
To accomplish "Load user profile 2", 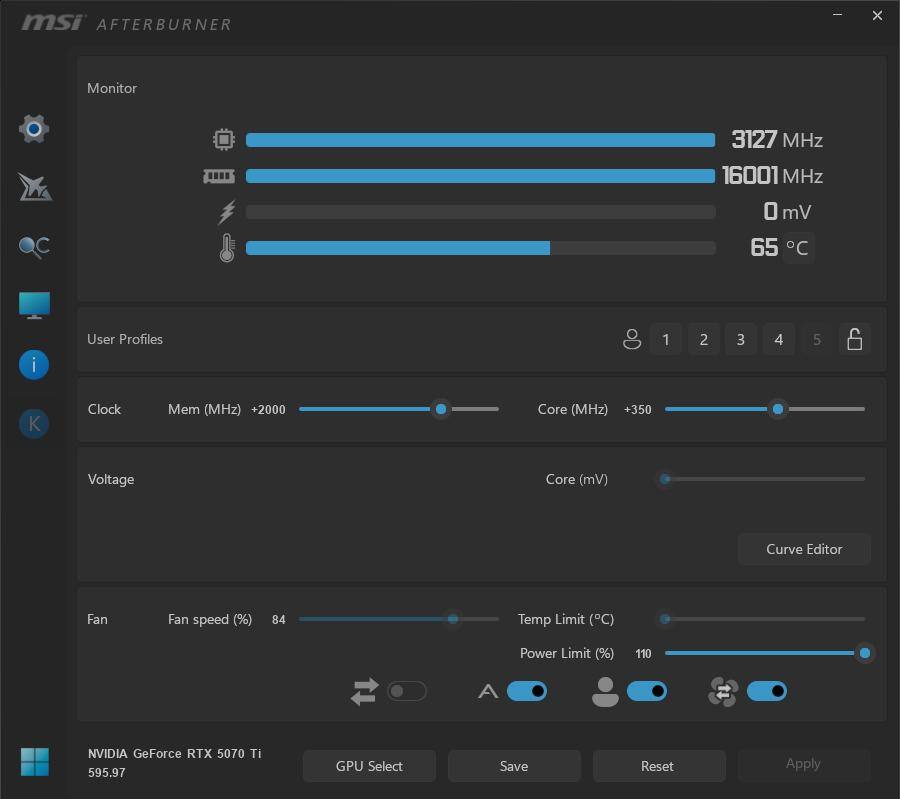I will [704, 339].
